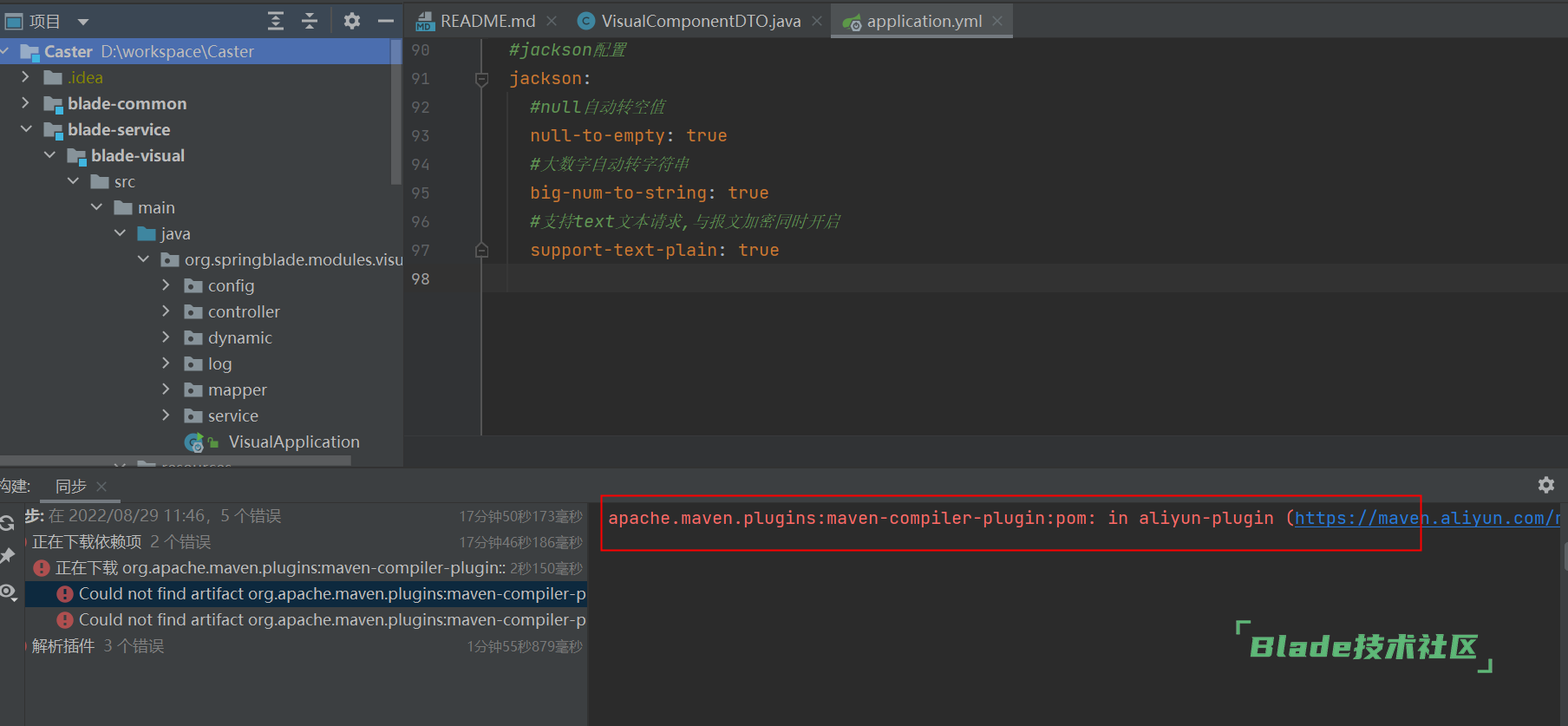Expand the config package
The height and width of the screenshot is (726, 1568).
point(167,285)
